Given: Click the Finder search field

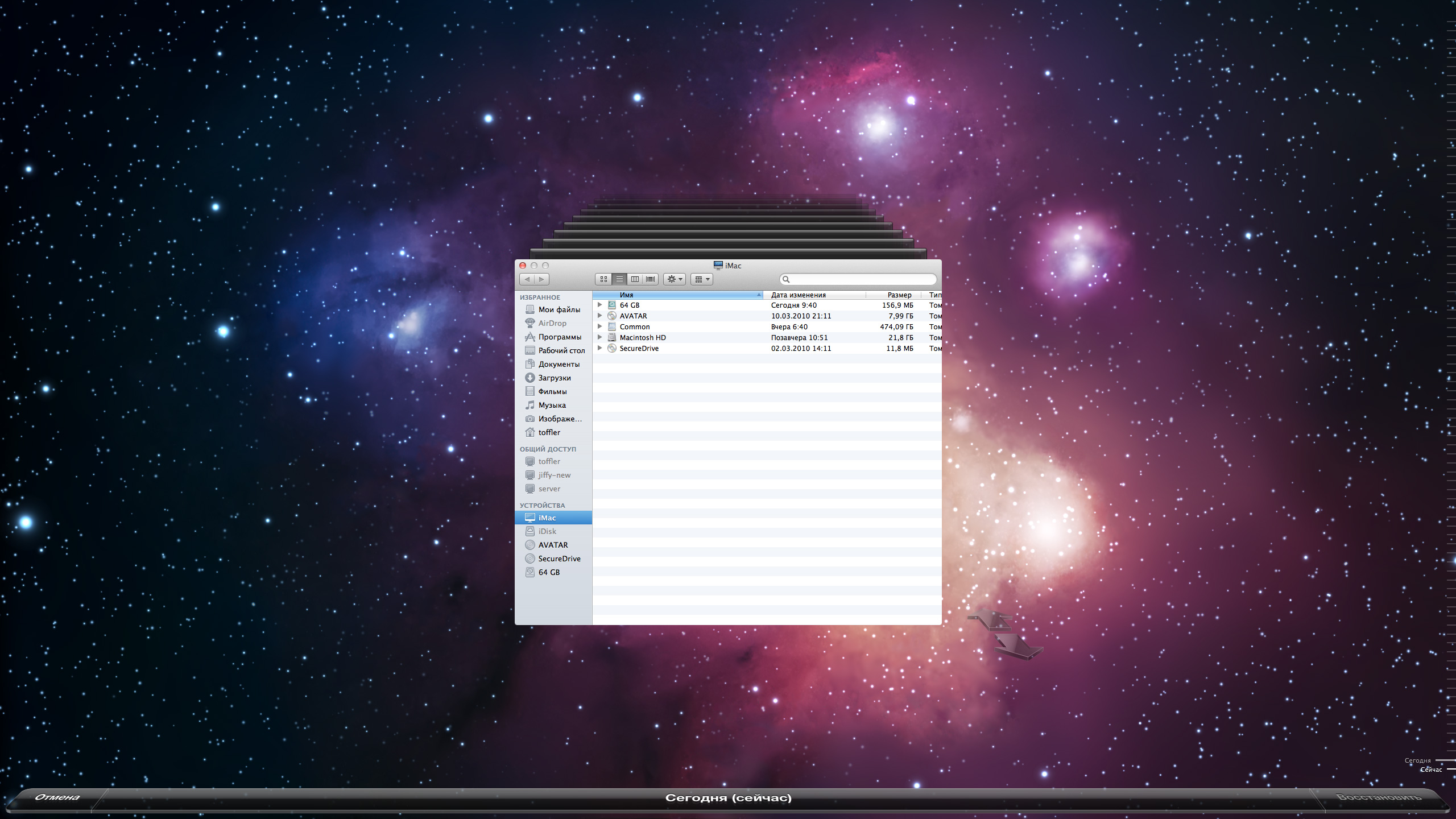Looking at the screenshot, I should (862, 279).
